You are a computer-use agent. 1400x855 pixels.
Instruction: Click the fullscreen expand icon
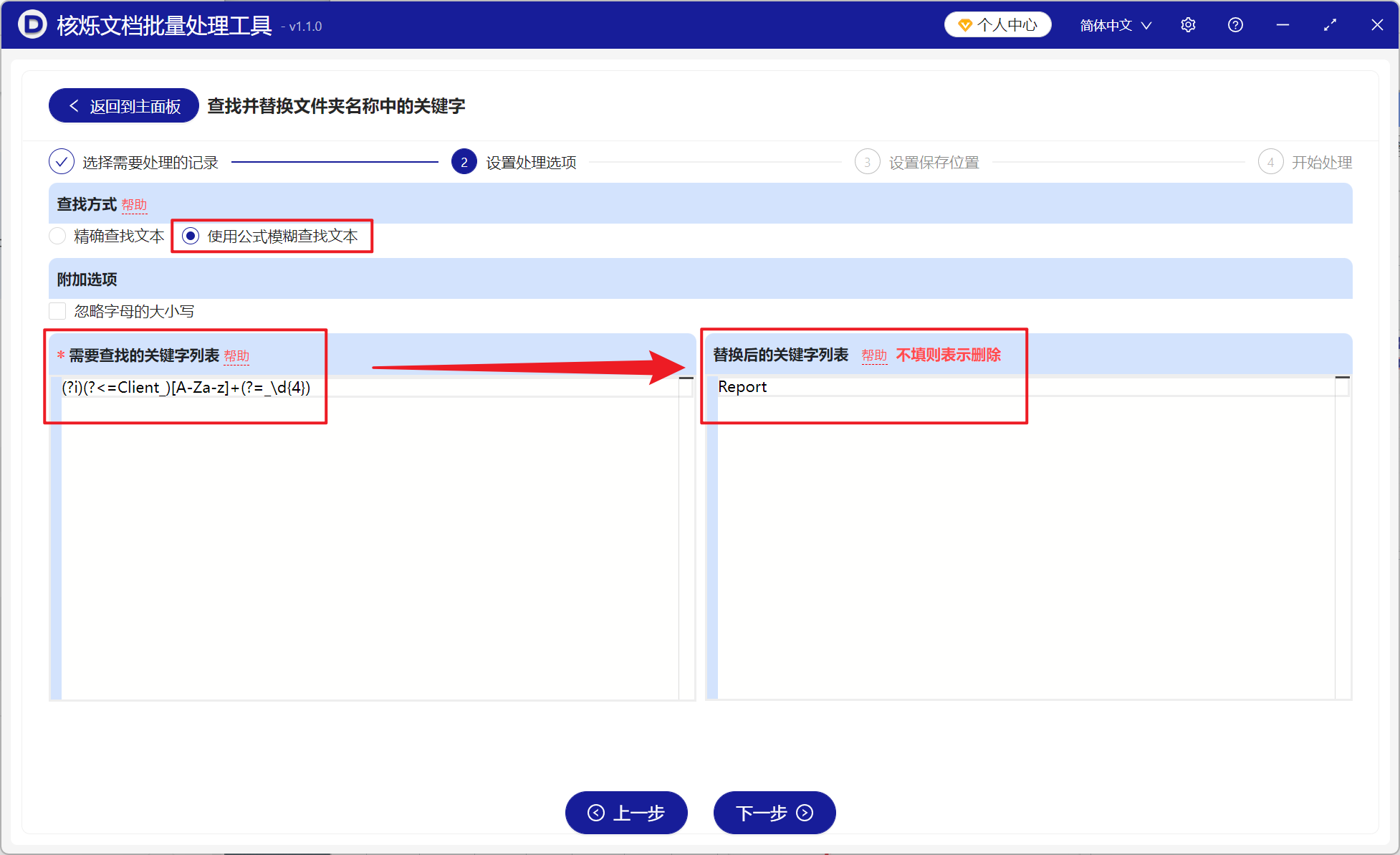(1330, 24)
